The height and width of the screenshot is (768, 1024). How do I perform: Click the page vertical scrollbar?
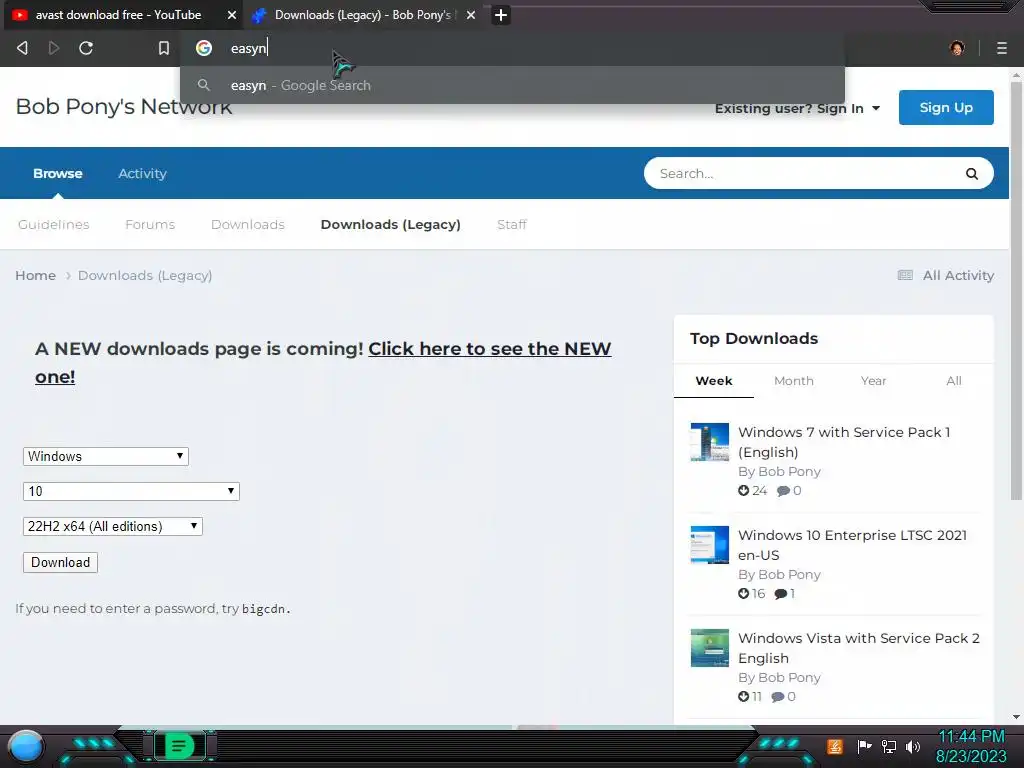point(1016,291)
